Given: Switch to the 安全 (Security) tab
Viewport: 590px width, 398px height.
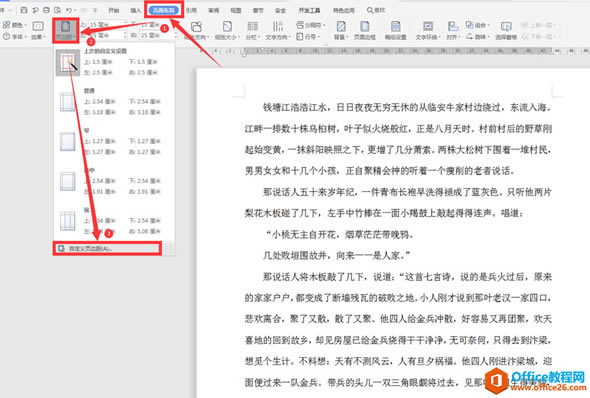Looking at the screenshot, I should [280, 10].
